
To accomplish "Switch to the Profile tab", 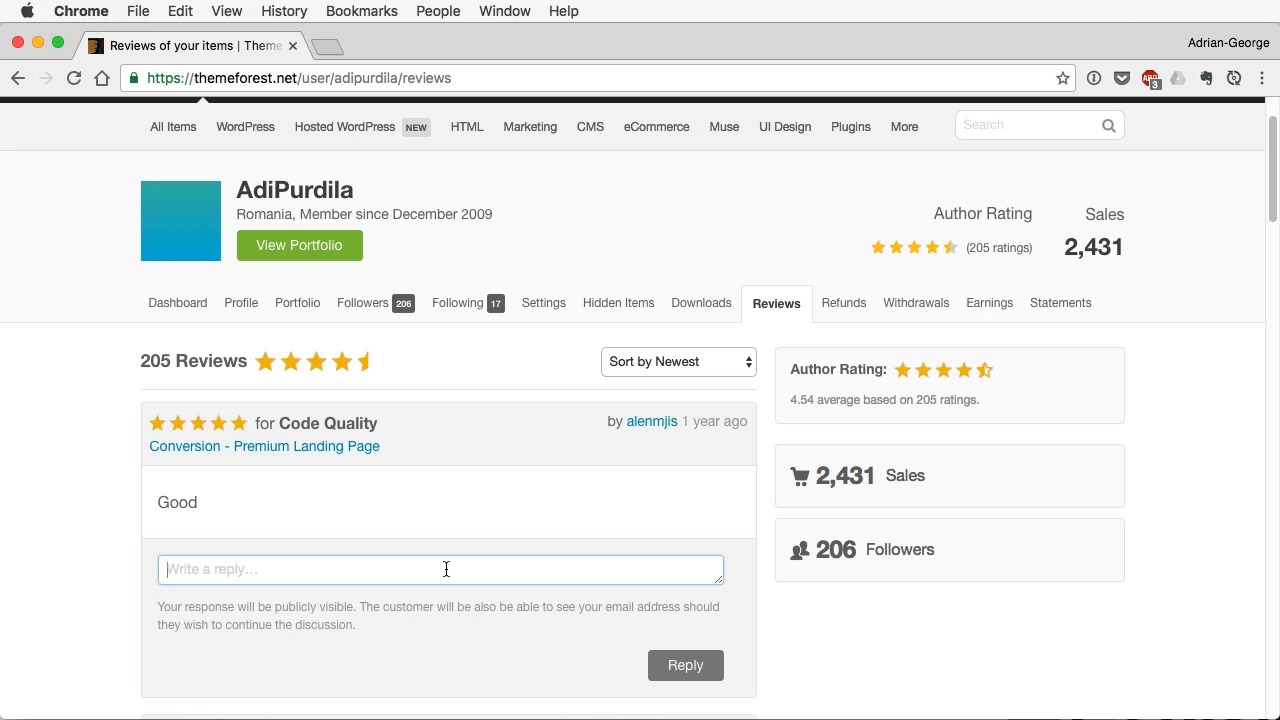I will (x=241, y=303).
